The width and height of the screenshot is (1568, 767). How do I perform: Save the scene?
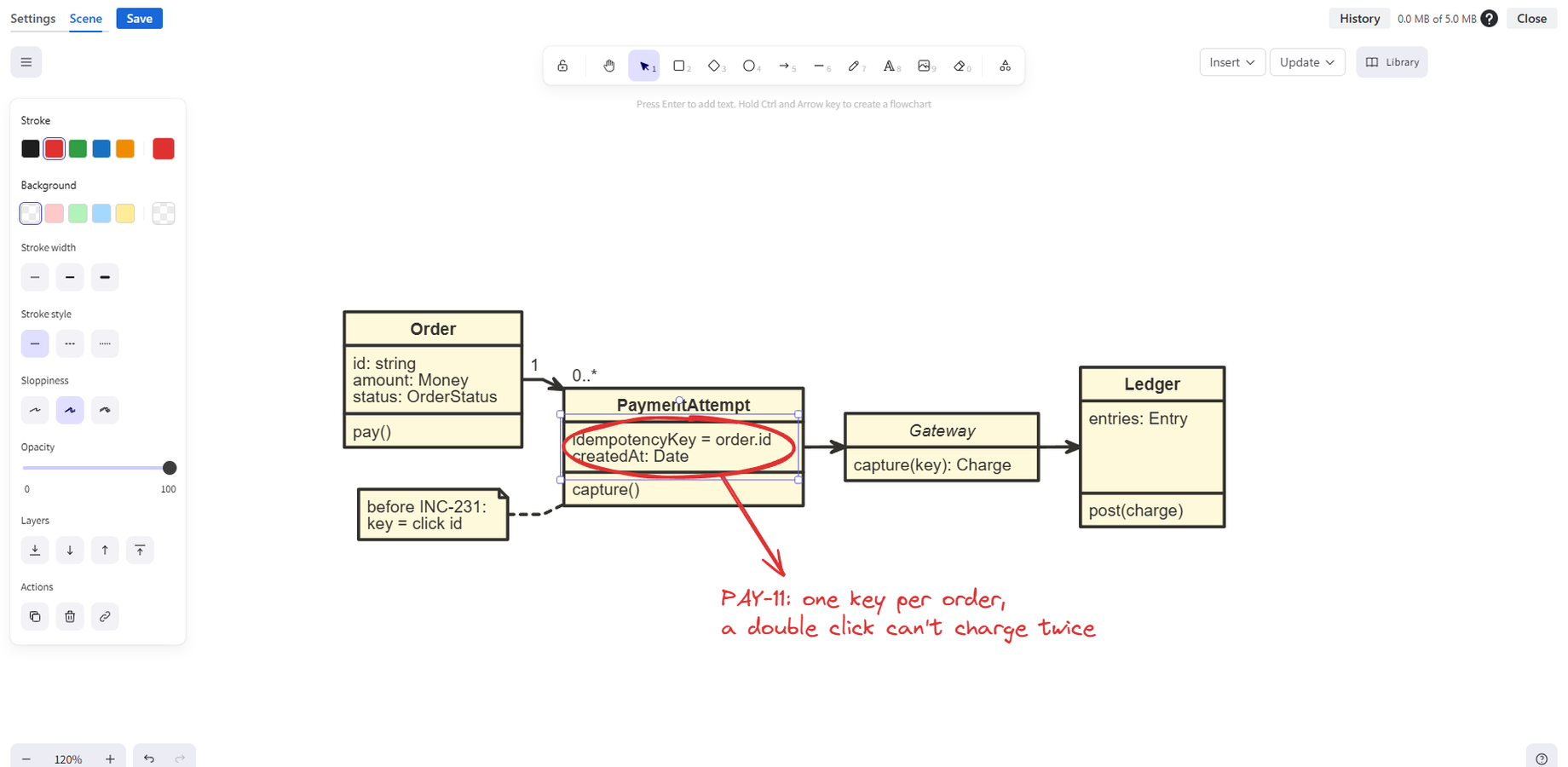140,19
